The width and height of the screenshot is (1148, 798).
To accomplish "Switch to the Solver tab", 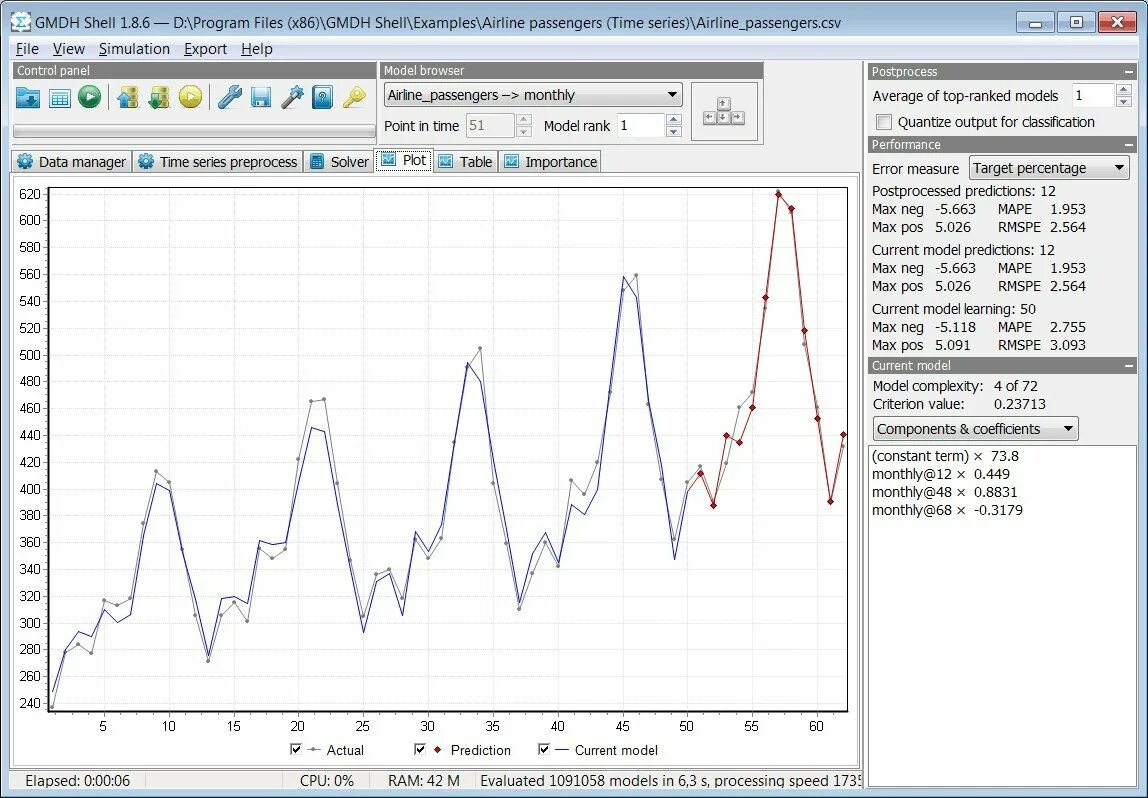I will coord(339,162).
